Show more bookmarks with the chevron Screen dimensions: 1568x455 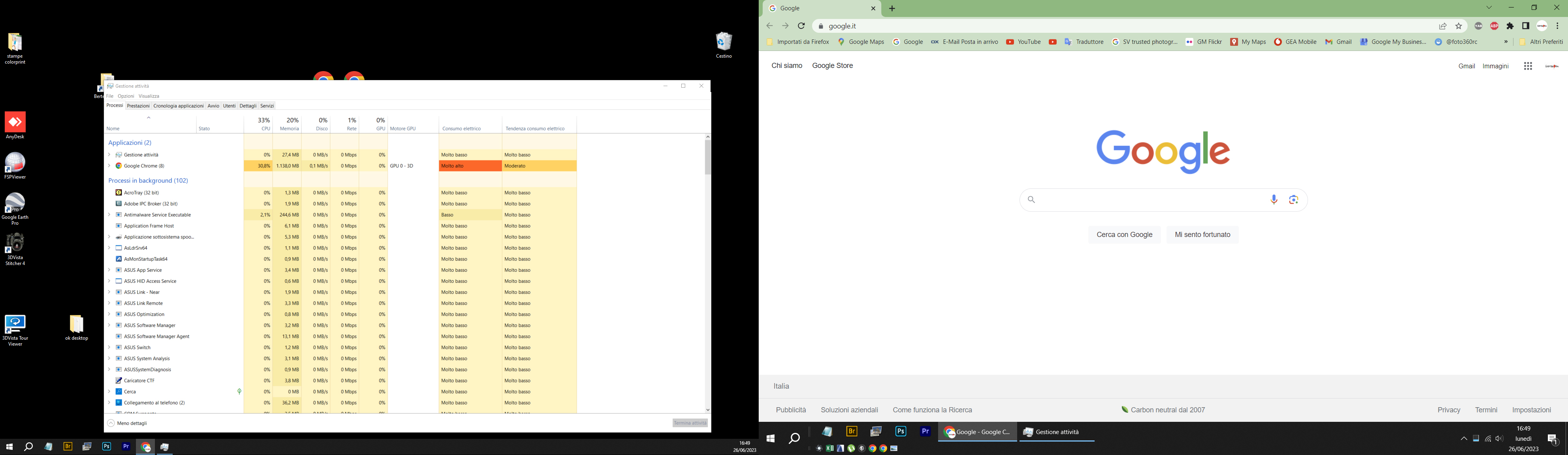tap(1506, 42)
